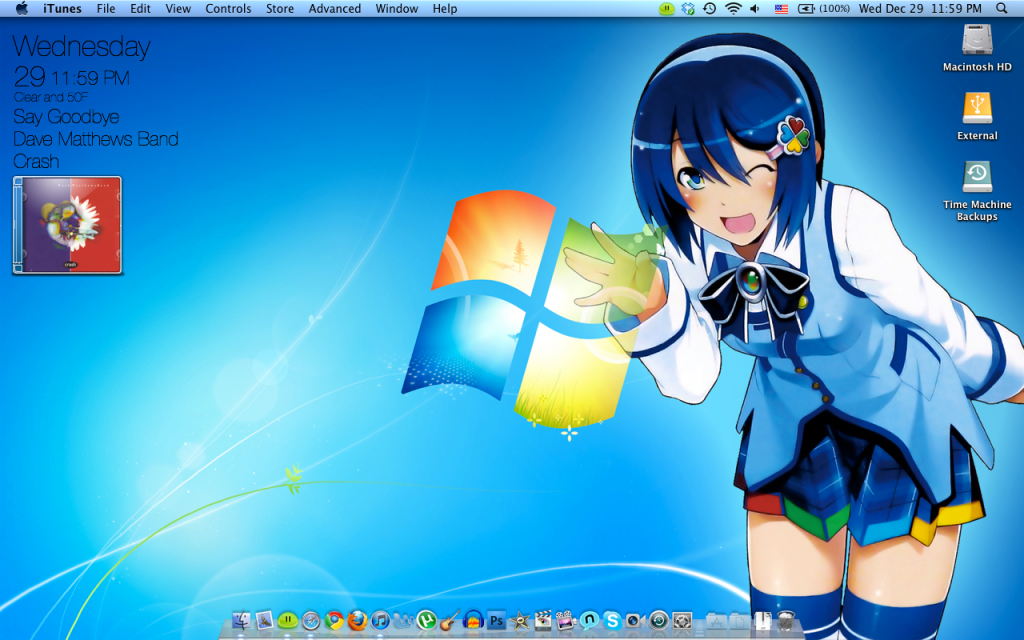This screenshot has width=1024, height=640.
Task: Open the Window menu
Action: click(x=397, y=8)
